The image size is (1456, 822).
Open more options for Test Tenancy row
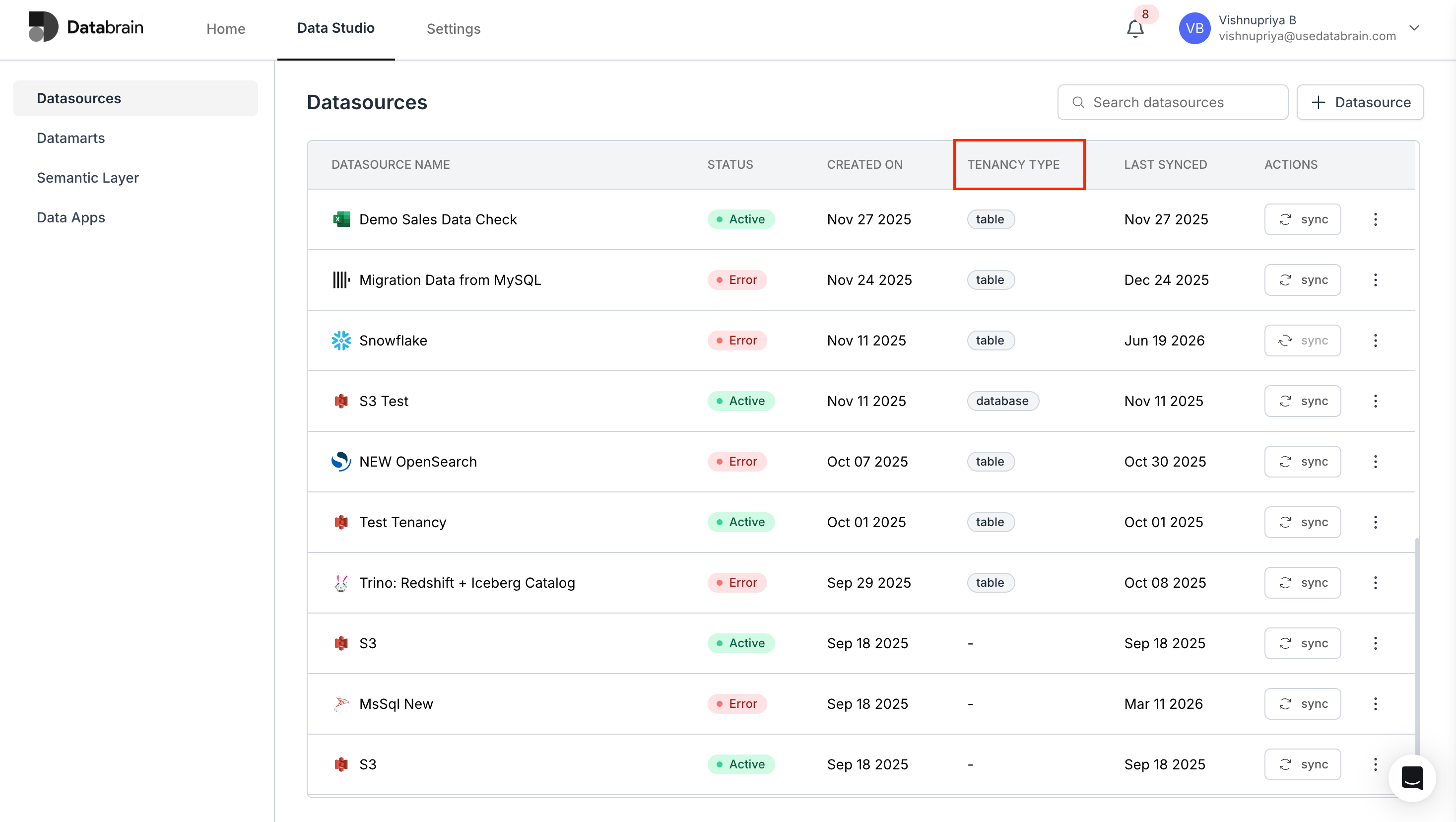pos(1375,522)
